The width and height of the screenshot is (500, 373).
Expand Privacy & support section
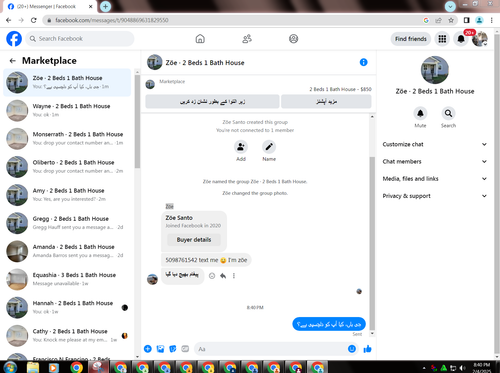click(435, 196)
